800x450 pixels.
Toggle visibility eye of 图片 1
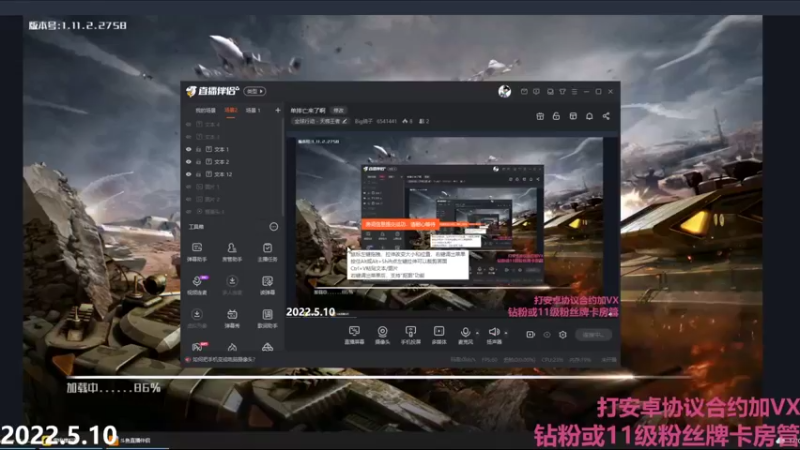(189, 187)
